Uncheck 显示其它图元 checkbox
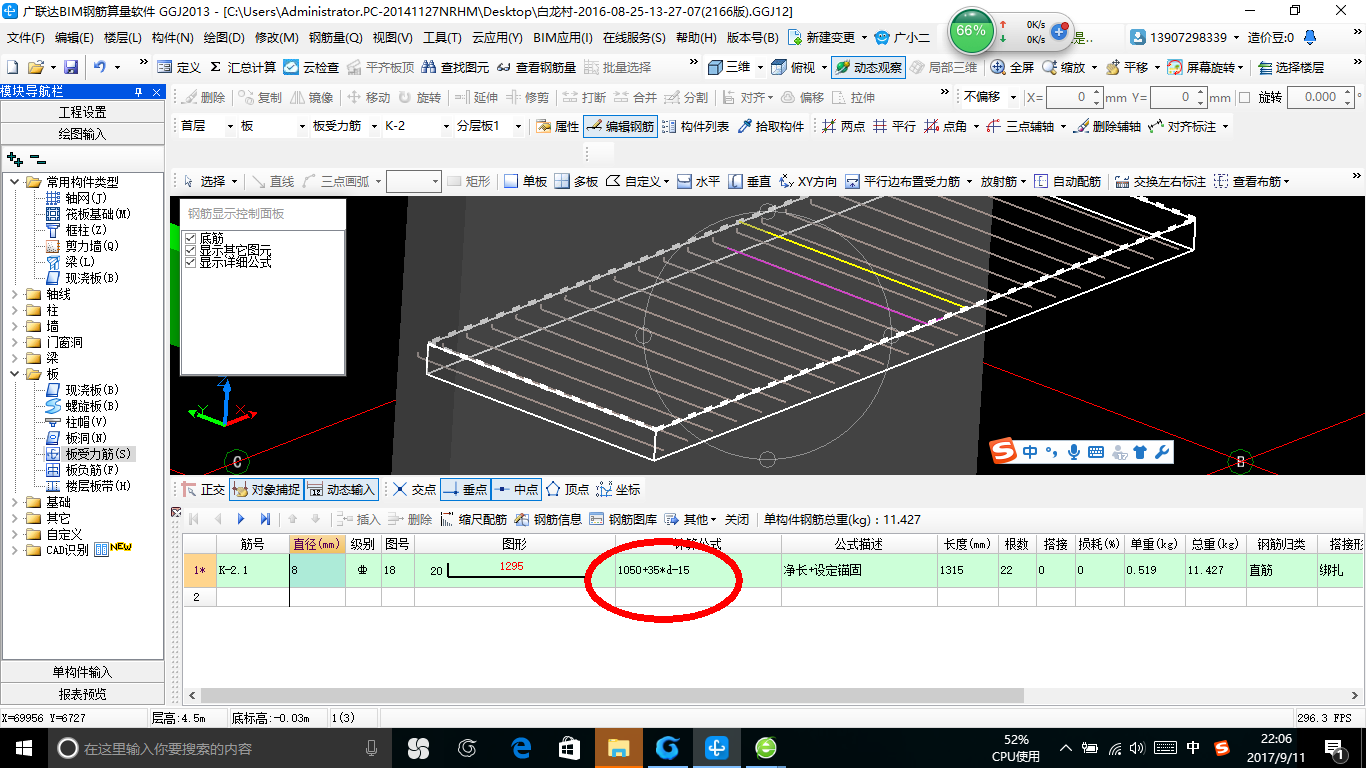 click(x=191, y=250)
